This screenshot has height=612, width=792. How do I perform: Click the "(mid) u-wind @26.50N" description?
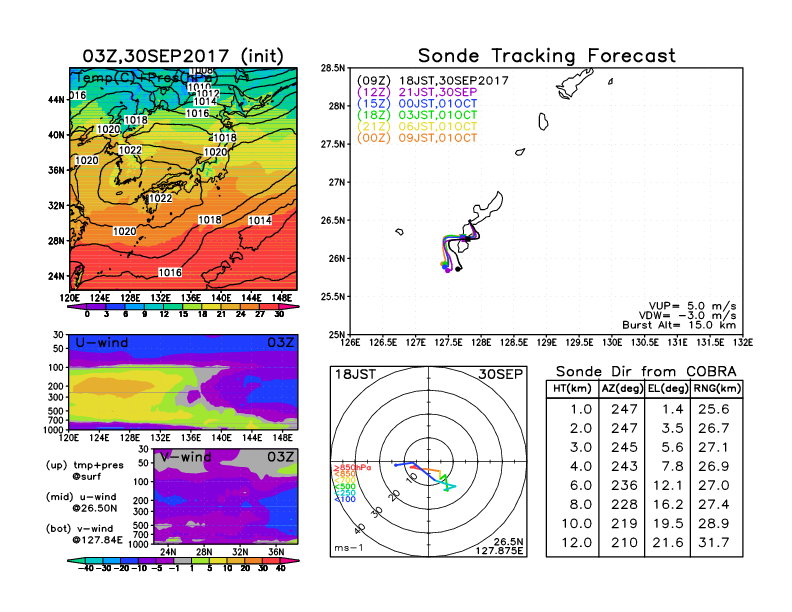pyautogui.click(x=84, y=502)
